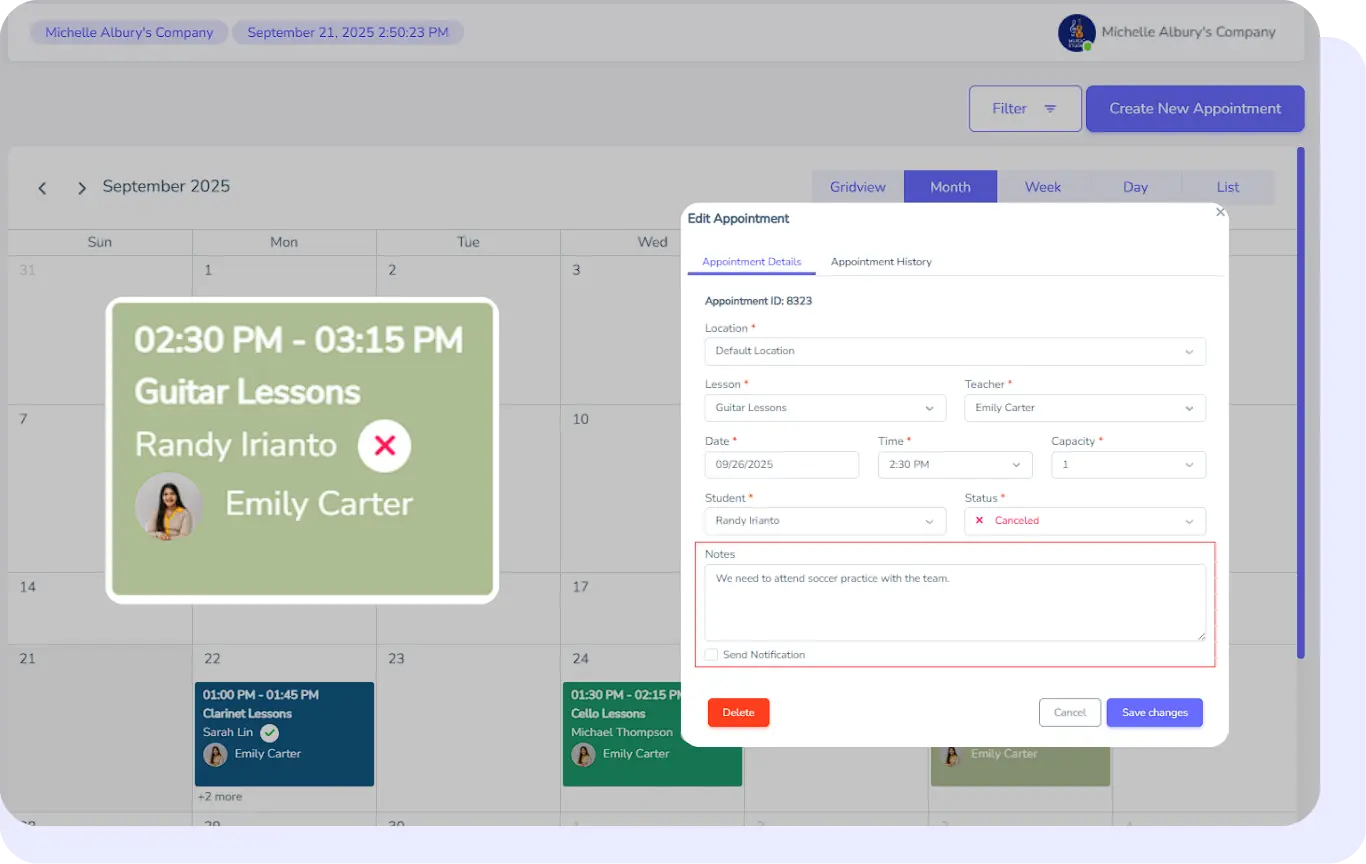Click the green check icon next to Sarah Lin
1366x864 pixels.
(269, 733)
